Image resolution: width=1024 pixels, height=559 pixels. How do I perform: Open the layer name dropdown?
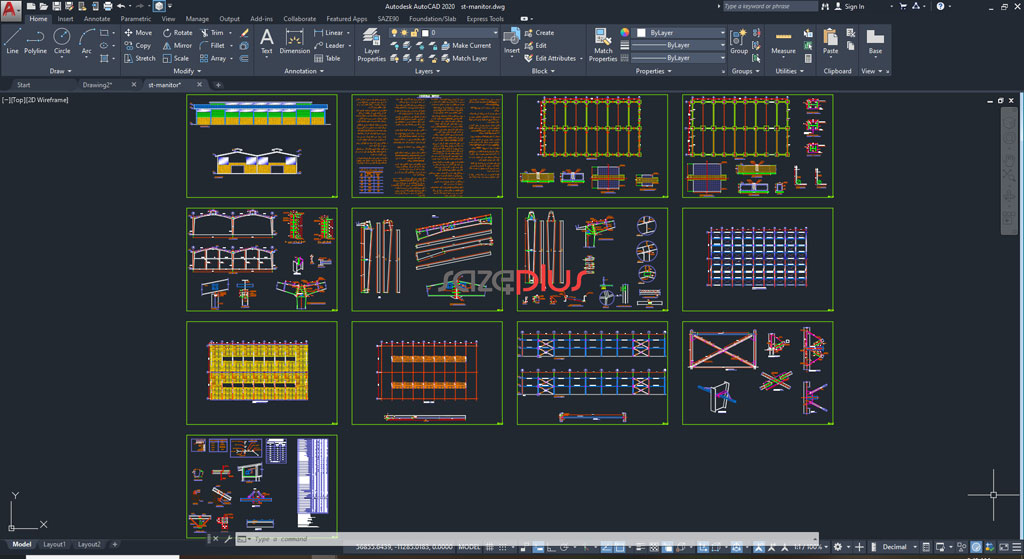(495, 33)
